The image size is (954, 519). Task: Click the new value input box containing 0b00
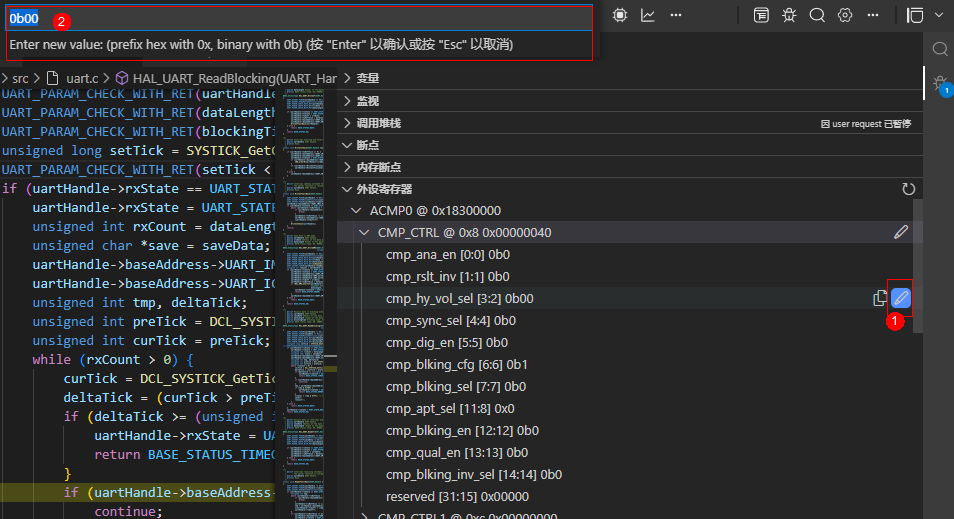pyautogui.click(x=299, y=19)
